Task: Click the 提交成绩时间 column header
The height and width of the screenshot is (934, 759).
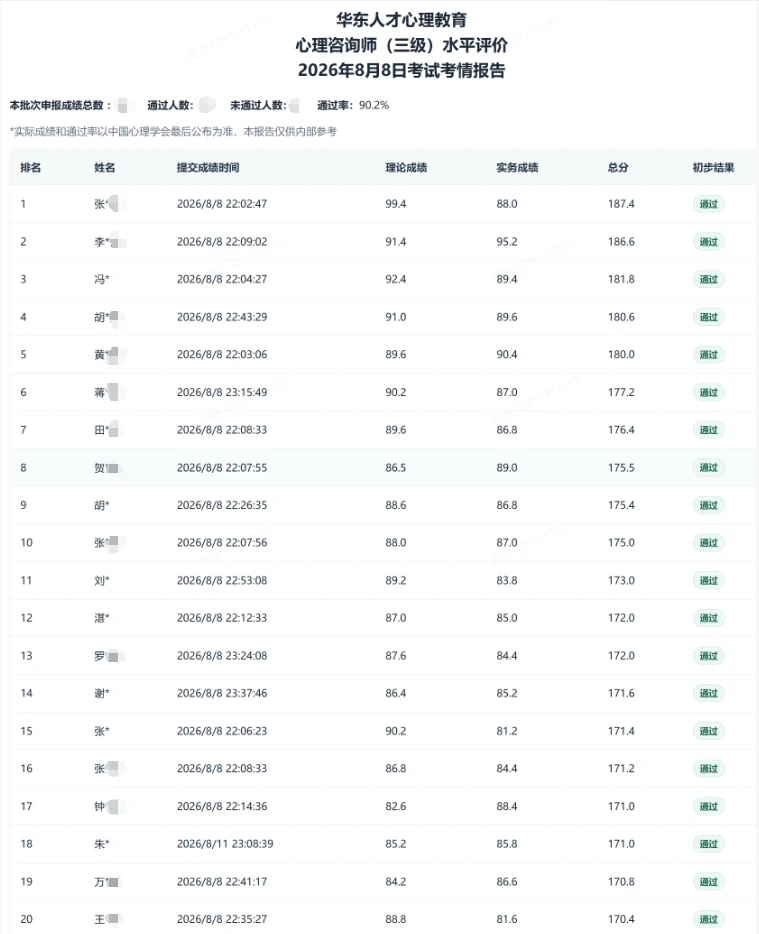Action: pyautogui.click(x=208, y=167)
